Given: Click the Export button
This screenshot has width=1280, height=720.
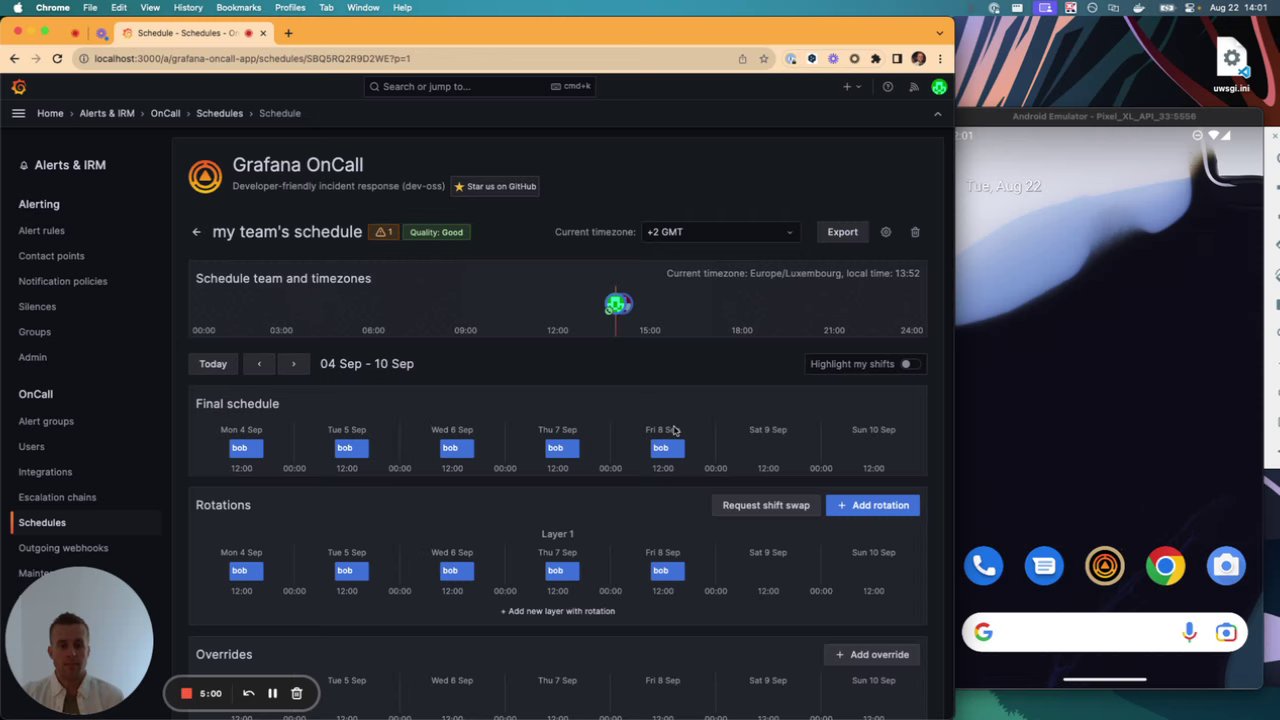Looking at the screenshot, I should [x=842, y=232].
